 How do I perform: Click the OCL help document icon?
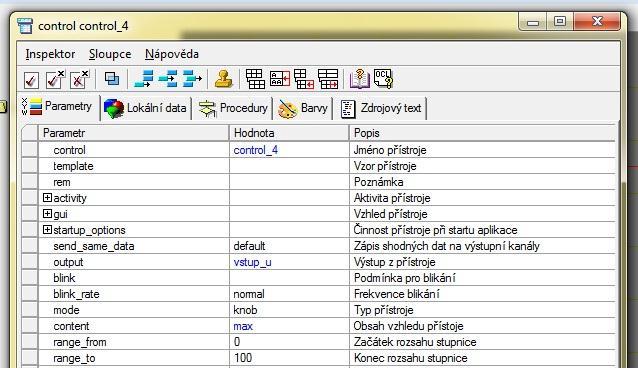(x=383, y=79)
